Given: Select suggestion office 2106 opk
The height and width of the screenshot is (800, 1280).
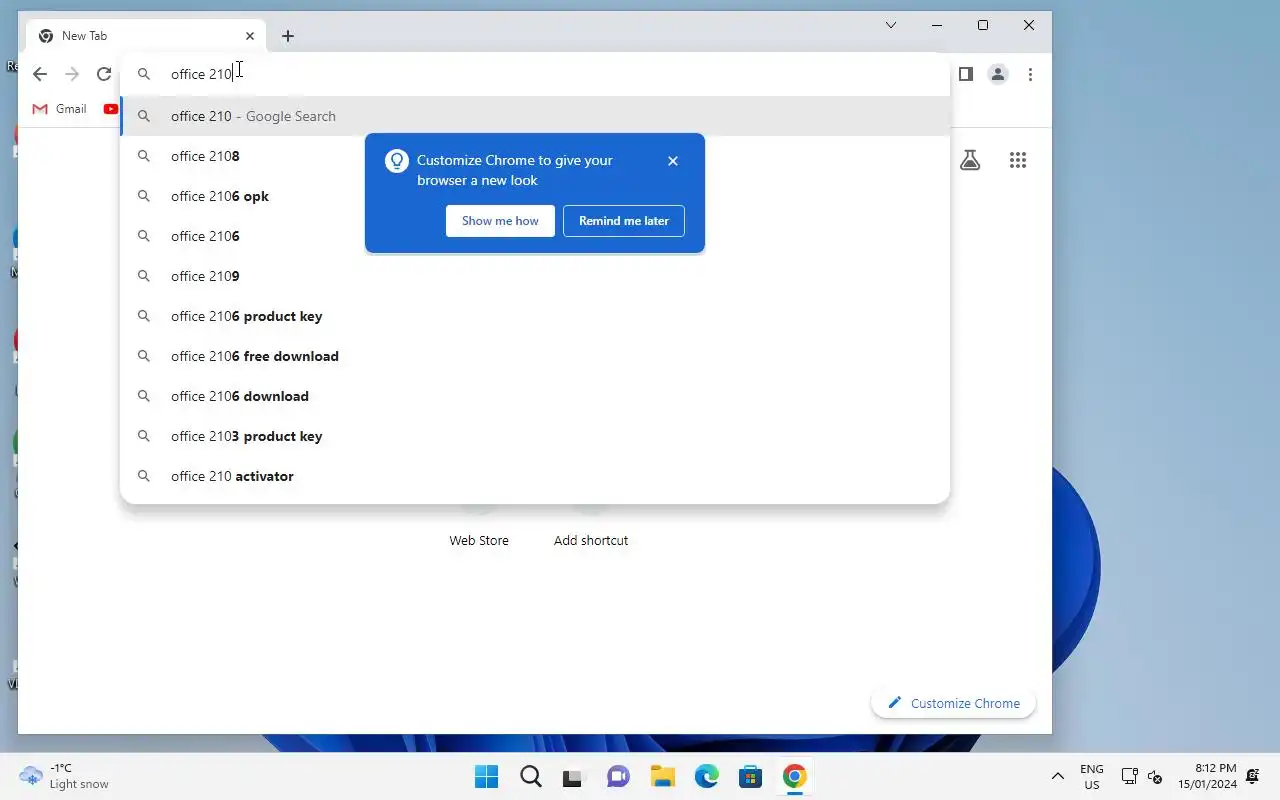Looking at the screenshot, I should 535,196.
